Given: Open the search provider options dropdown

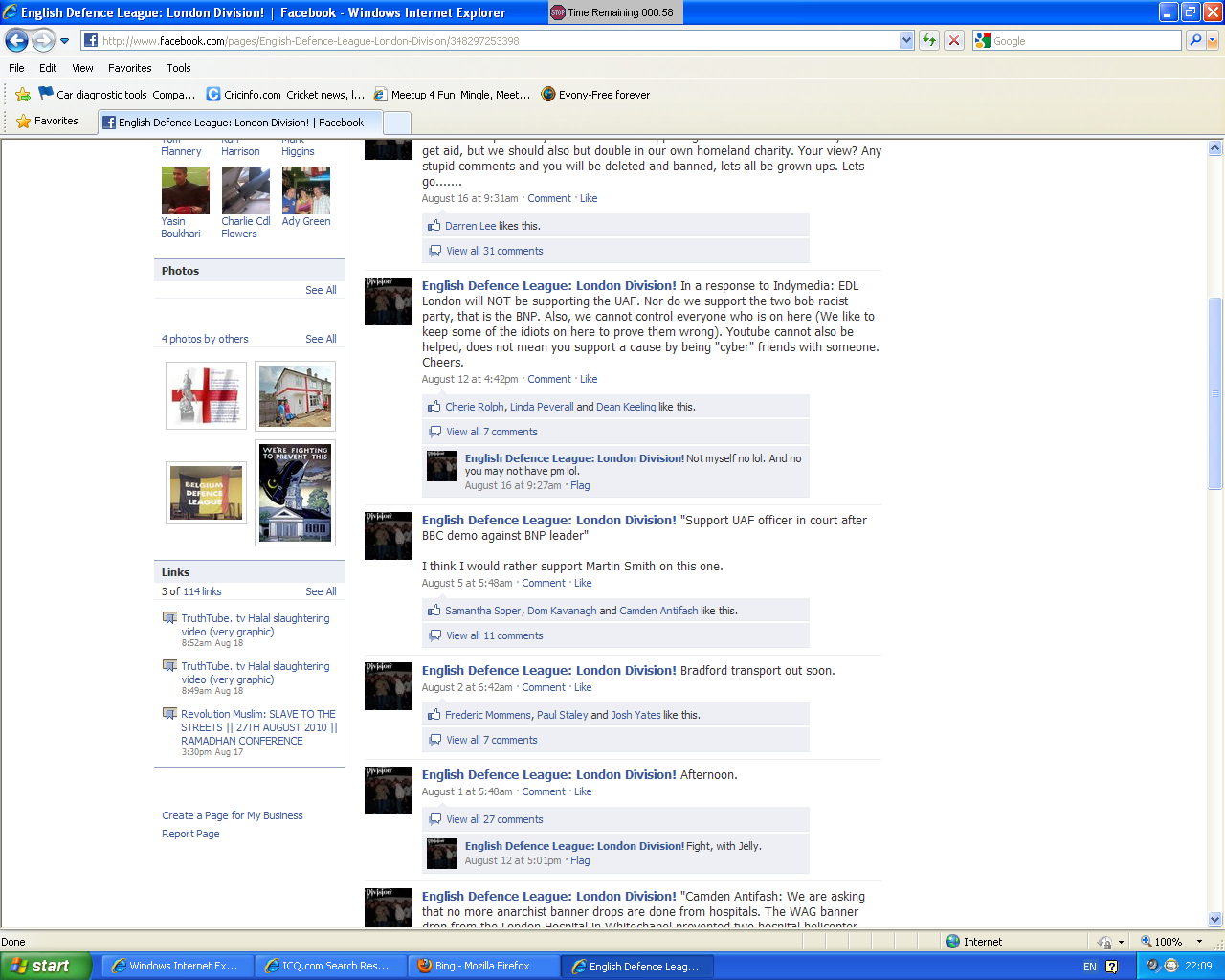Looking at the screenshot, I should pyautogui.click(x=1213, y=40).
